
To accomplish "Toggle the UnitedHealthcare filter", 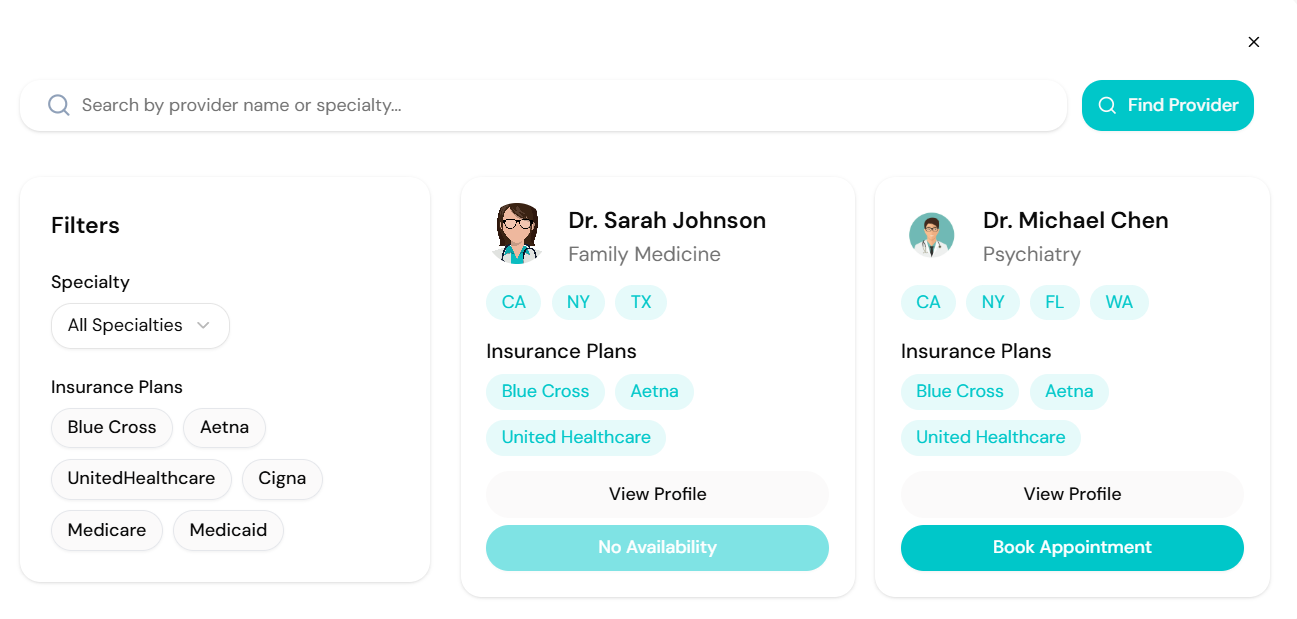I will (x=141, y=479).
